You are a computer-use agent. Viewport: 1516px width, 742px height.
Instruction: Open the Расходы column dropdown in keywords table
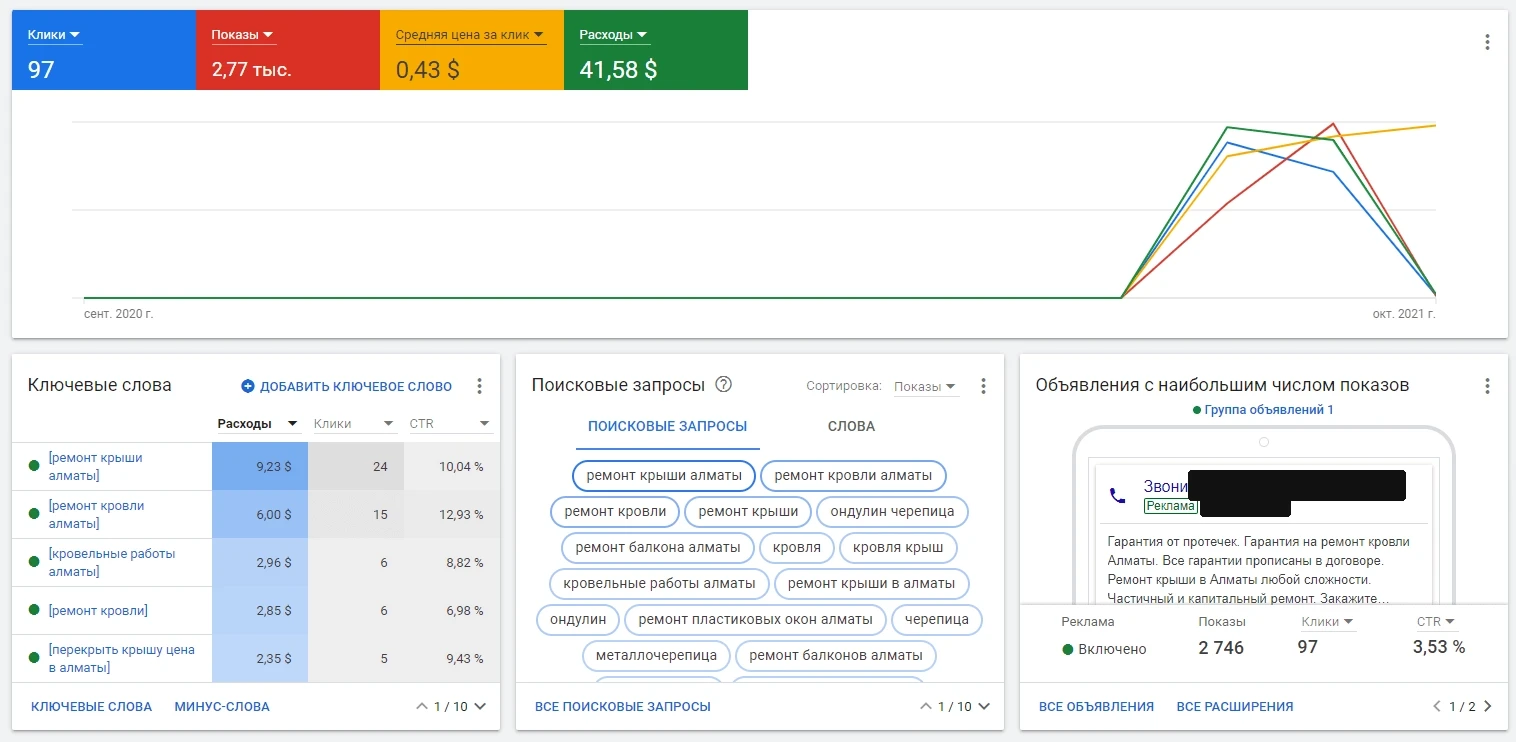257,424
